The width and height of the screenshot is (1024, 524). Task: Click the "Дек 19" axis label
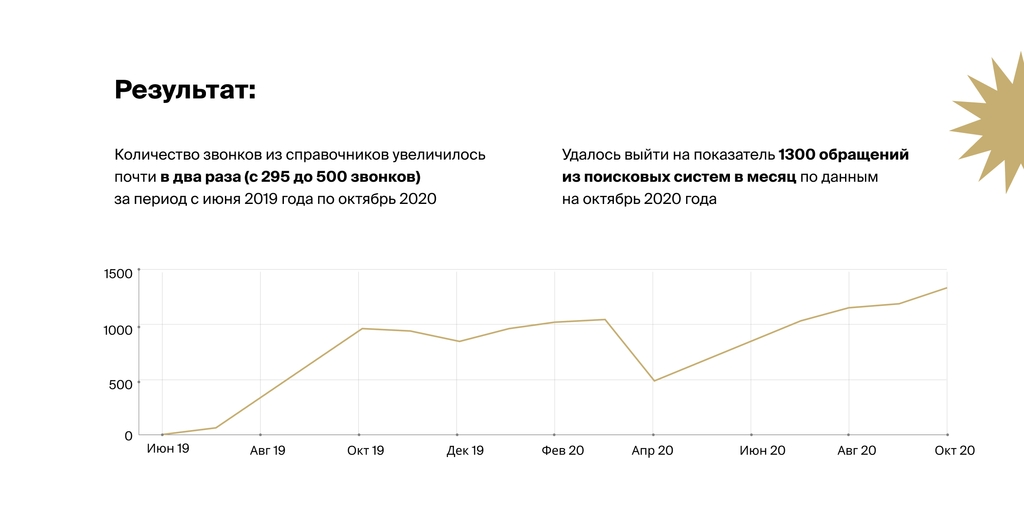pyautogui.click(x=465, y=451)
